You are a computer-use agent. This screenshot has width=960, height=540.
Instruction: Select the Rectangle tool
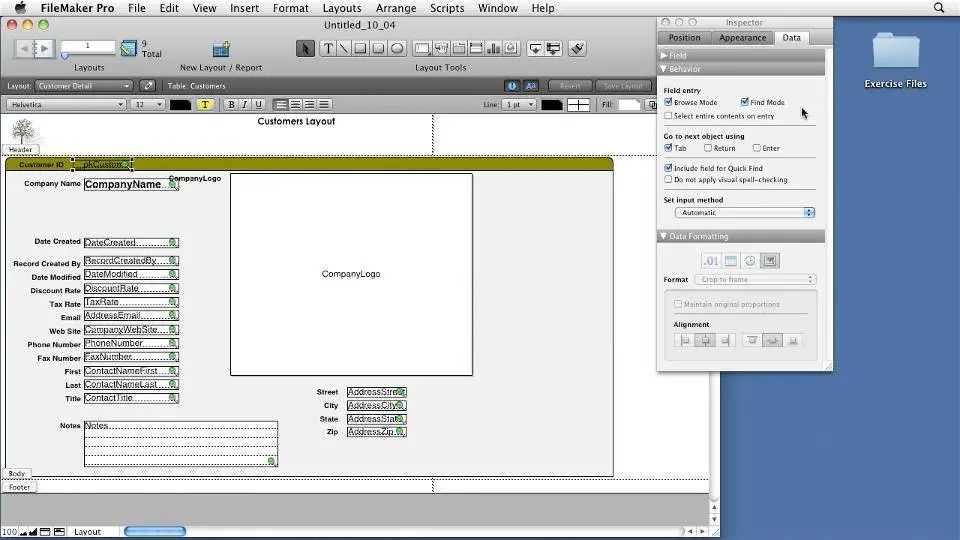(x=361, y=48)
